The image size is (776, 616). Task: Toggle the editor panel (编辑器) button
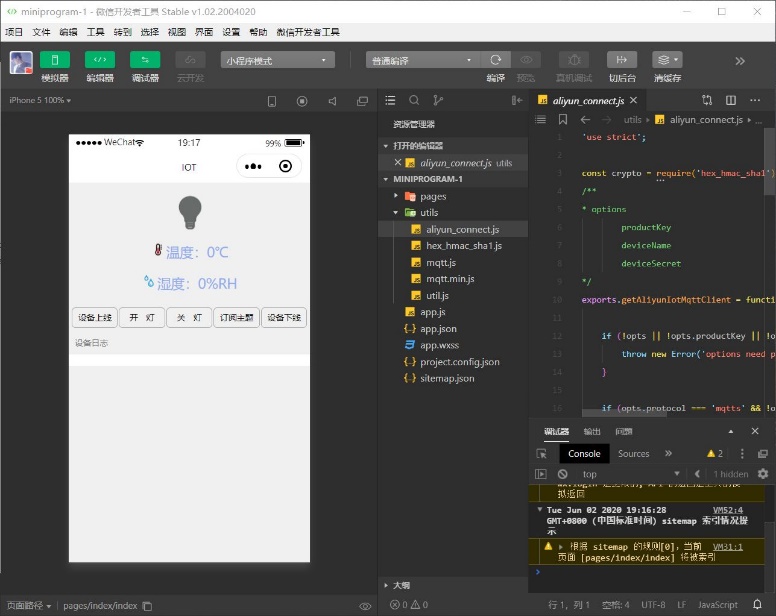[100, 60]
